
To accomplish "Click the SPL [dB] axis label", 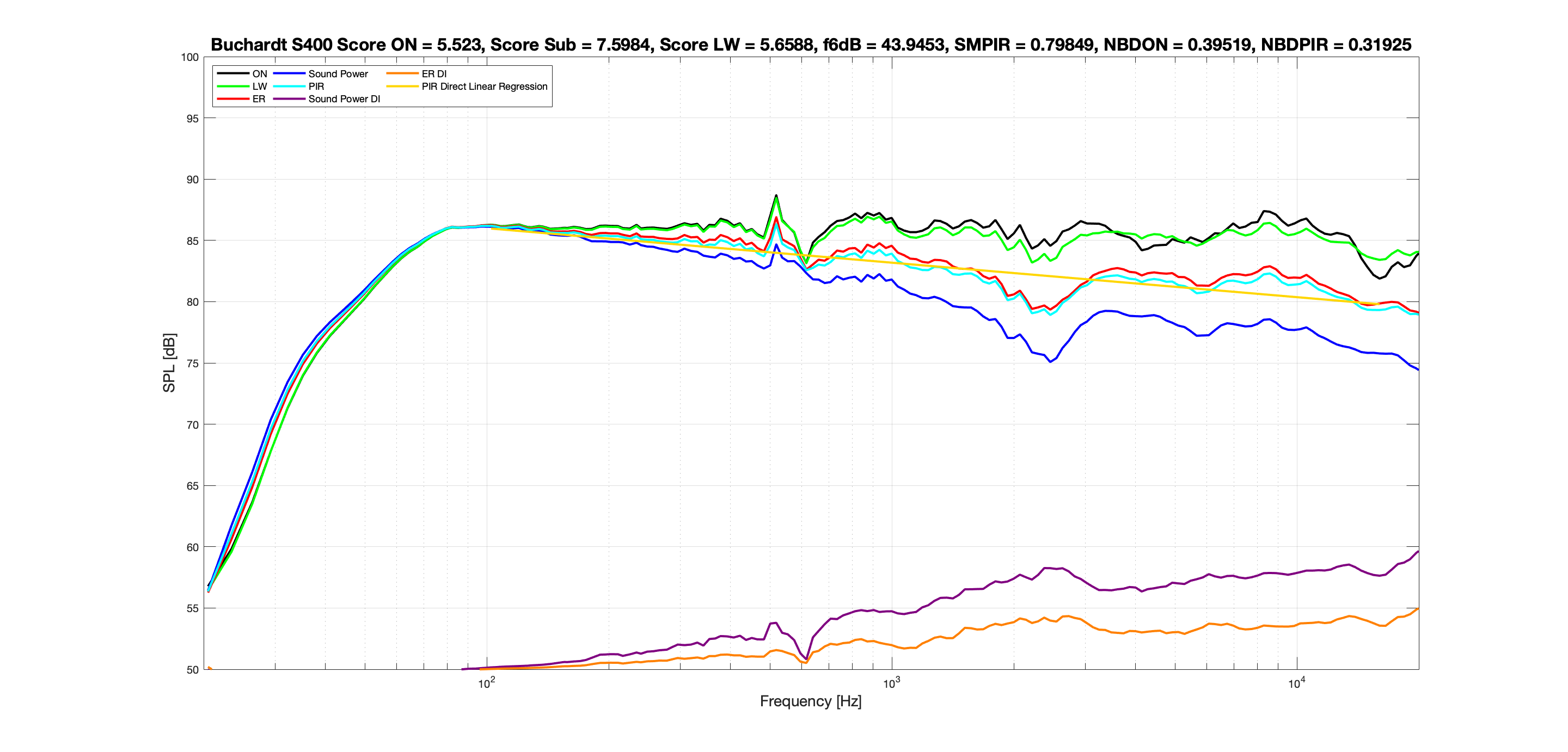I will point(169,362).
